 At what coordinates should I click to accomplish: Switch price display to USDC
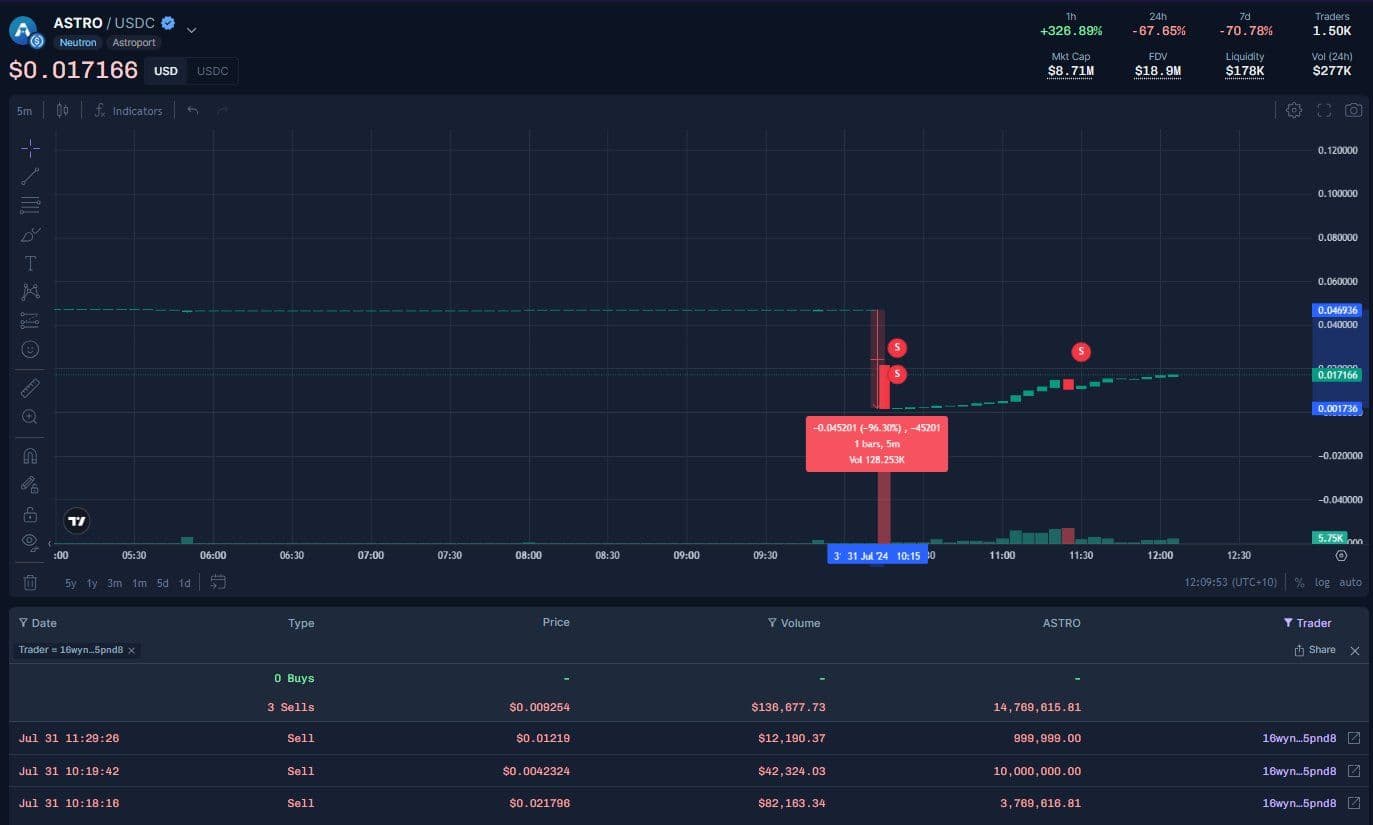[x=212, y=71]
